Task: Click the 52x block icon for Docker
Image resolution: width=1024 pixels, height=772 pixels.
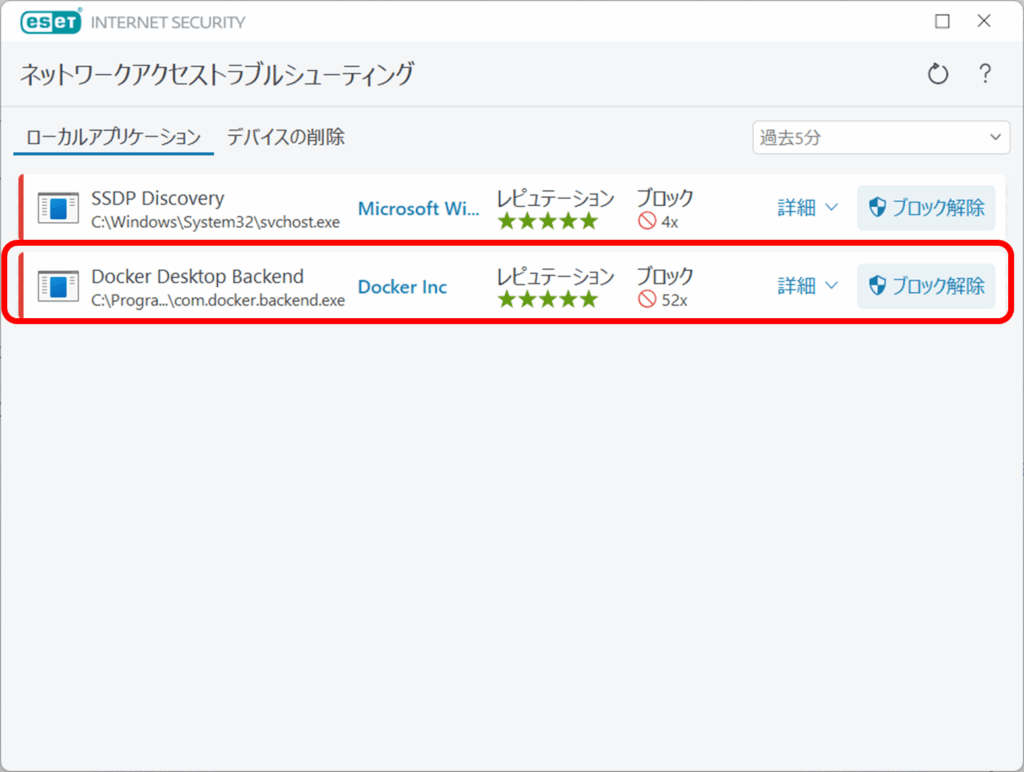Action: point(647,300)
